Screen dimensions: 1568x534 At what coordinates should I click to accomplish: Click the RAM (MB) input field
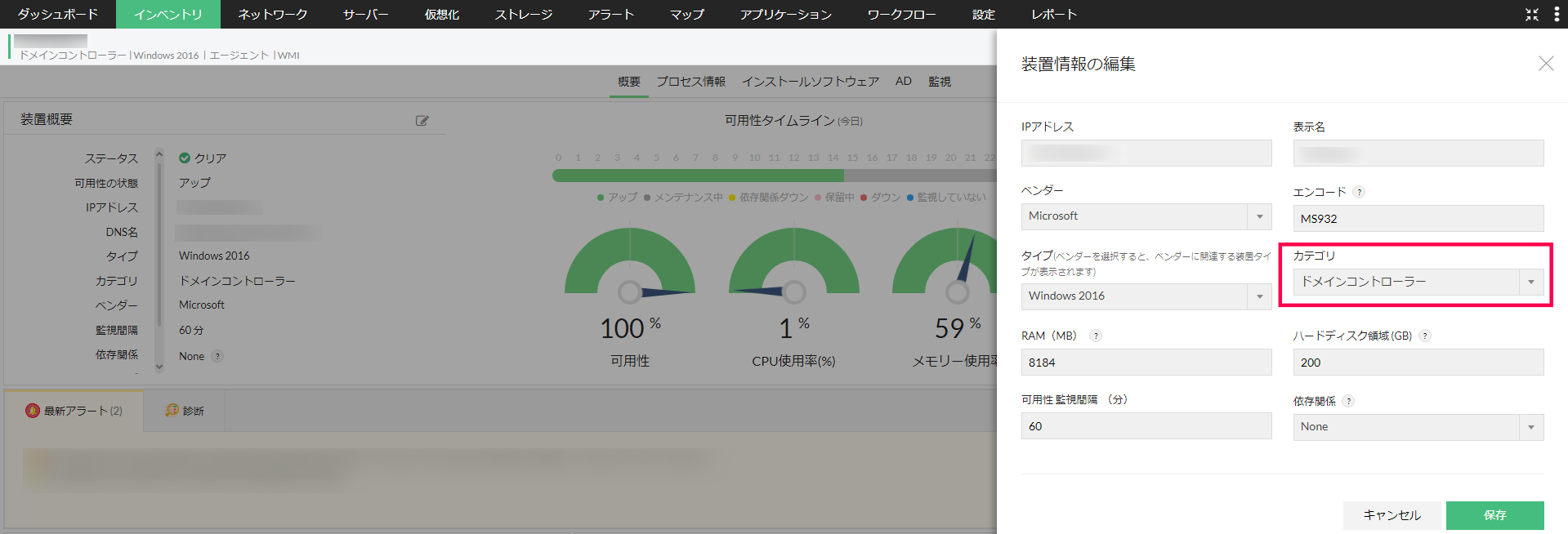[1146, 362]
